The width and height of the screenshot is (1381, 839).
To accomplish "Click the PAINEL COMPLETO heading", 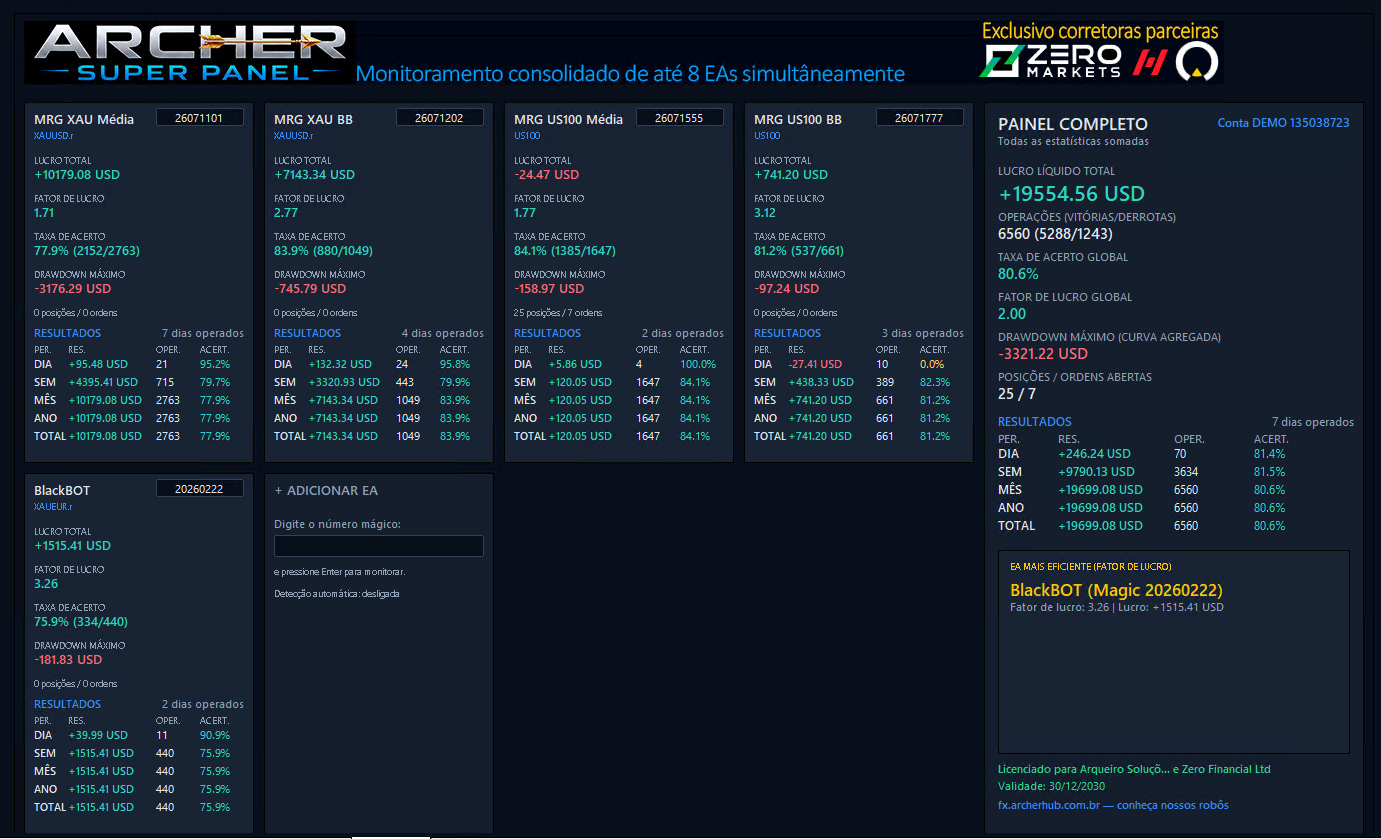I will click(1073, 124).
